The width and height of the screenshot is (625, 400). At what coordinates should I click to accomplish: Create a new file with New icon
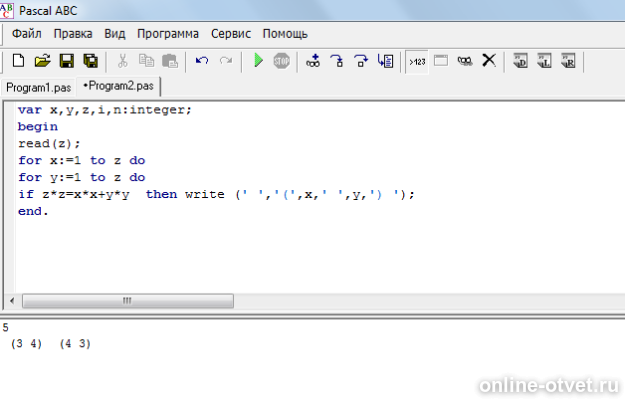18,61
